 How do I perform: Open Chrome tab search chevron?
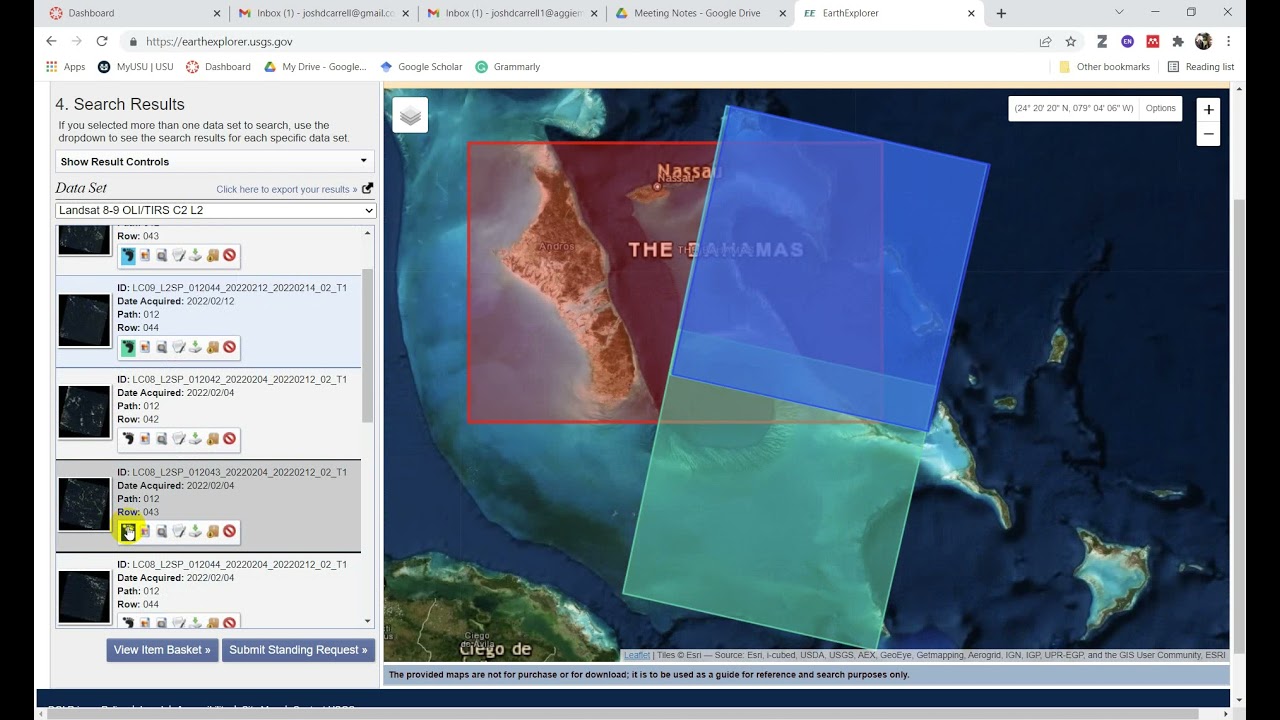click(x=1119, y=13)
